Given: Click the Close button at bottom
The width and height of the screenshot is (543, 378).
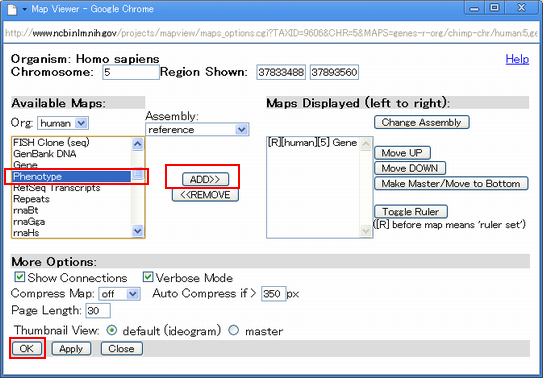Looking at the screenshot, I should coord(121,349).
